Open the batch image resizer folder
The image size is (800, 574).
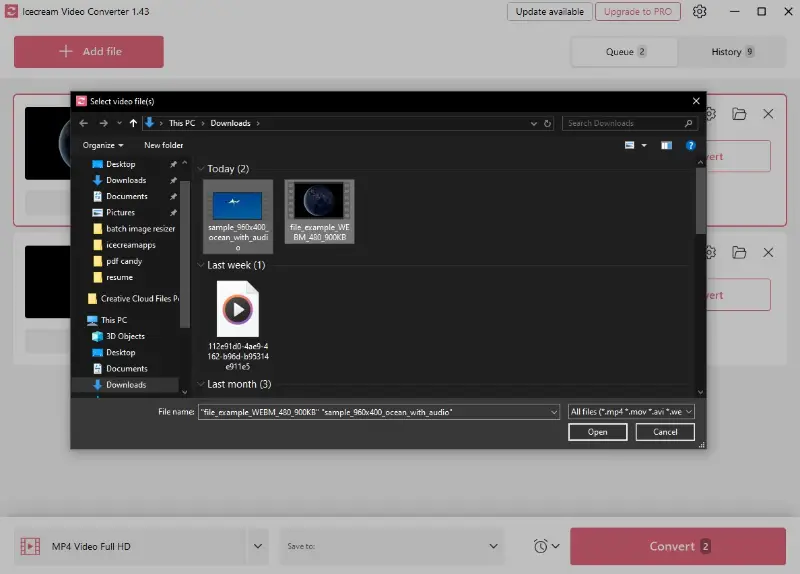(140, 229)
